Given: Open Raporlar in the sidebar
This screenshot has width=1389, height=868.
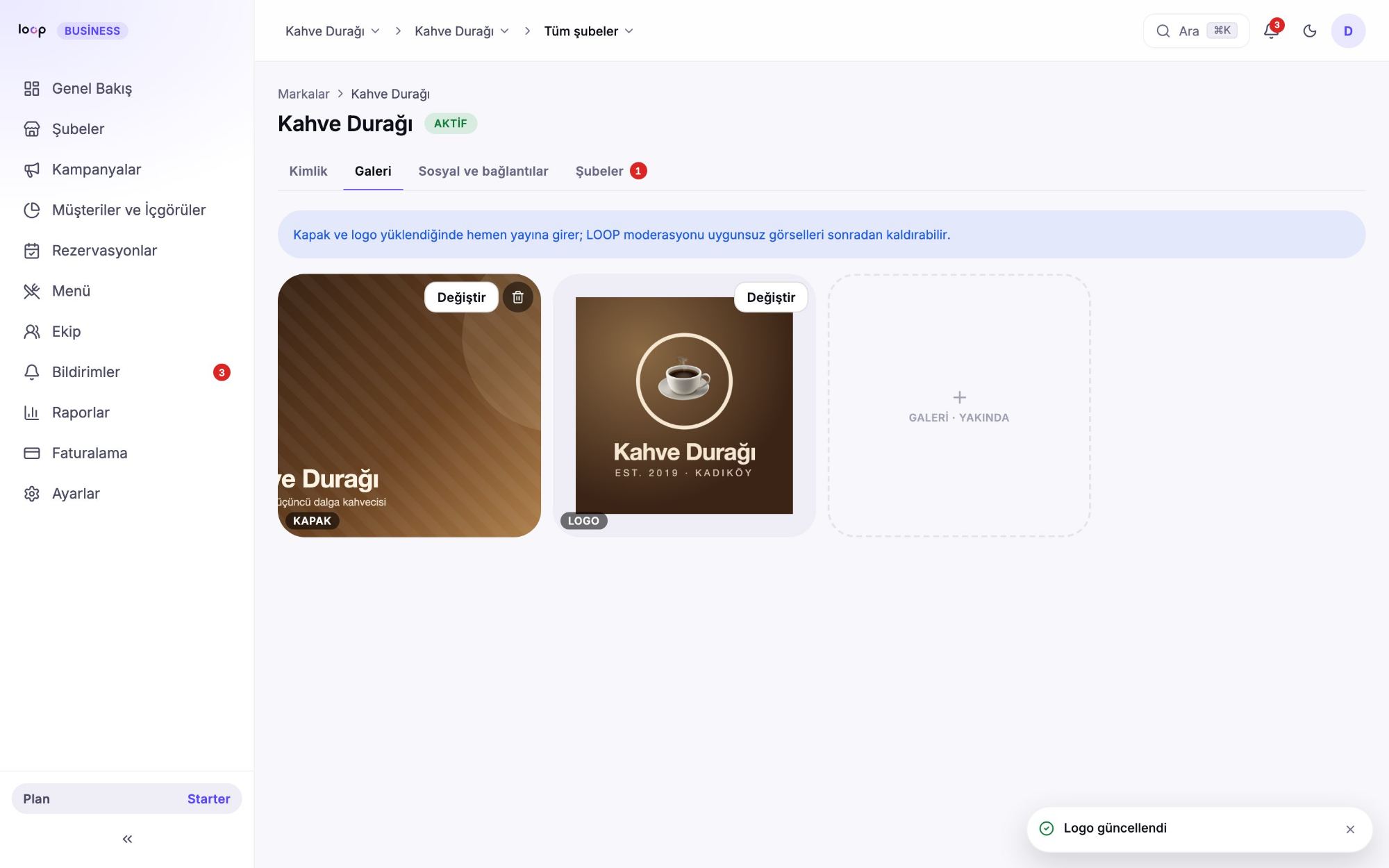Looking at the screenshot, I should [x=126, y=413].
